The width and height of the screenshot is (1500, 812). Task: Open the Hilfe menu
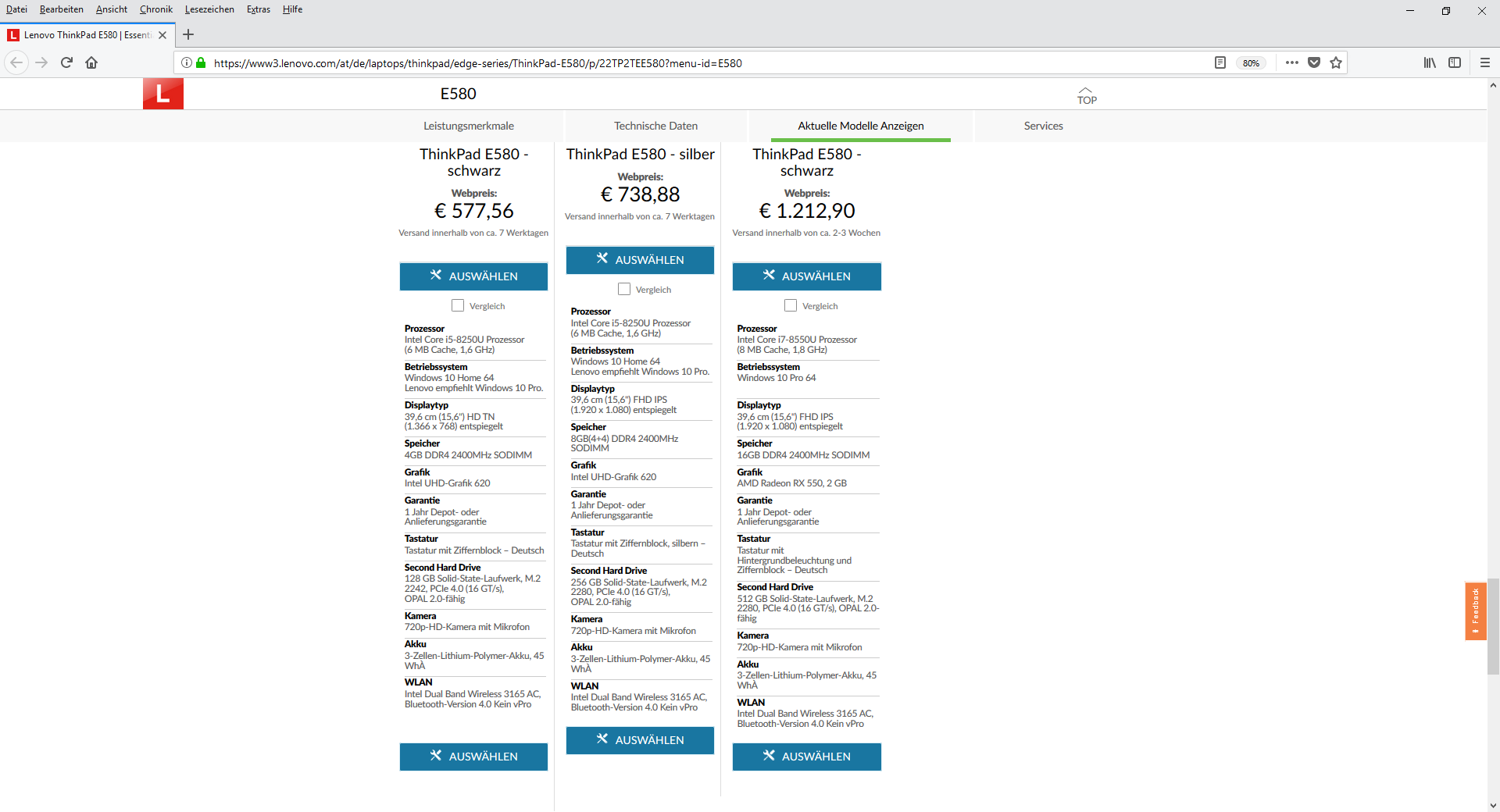tap(292, 9)
